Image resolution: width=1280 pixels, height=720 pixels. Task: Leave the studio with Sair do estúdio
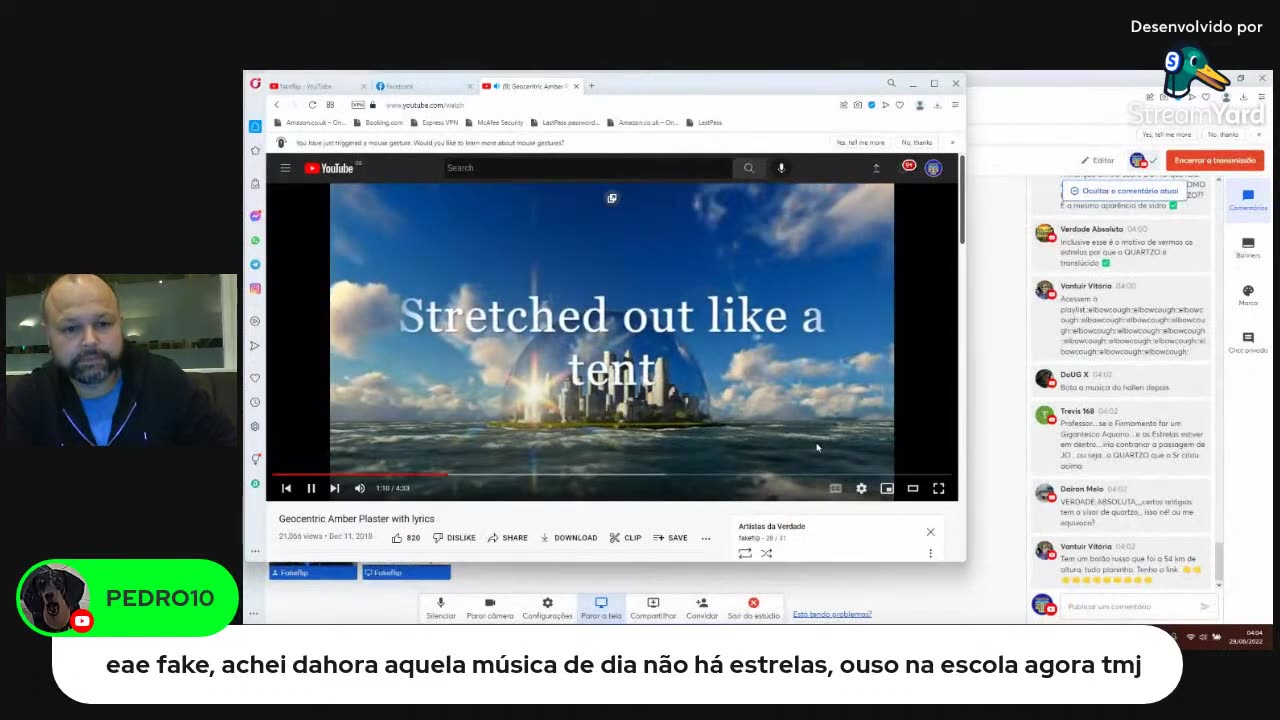(753, 608)
